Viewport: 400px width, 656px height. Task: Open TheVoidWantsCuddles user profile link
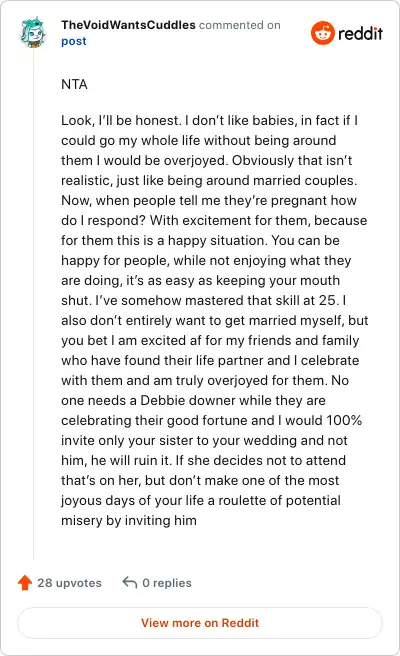pos(128,25)
